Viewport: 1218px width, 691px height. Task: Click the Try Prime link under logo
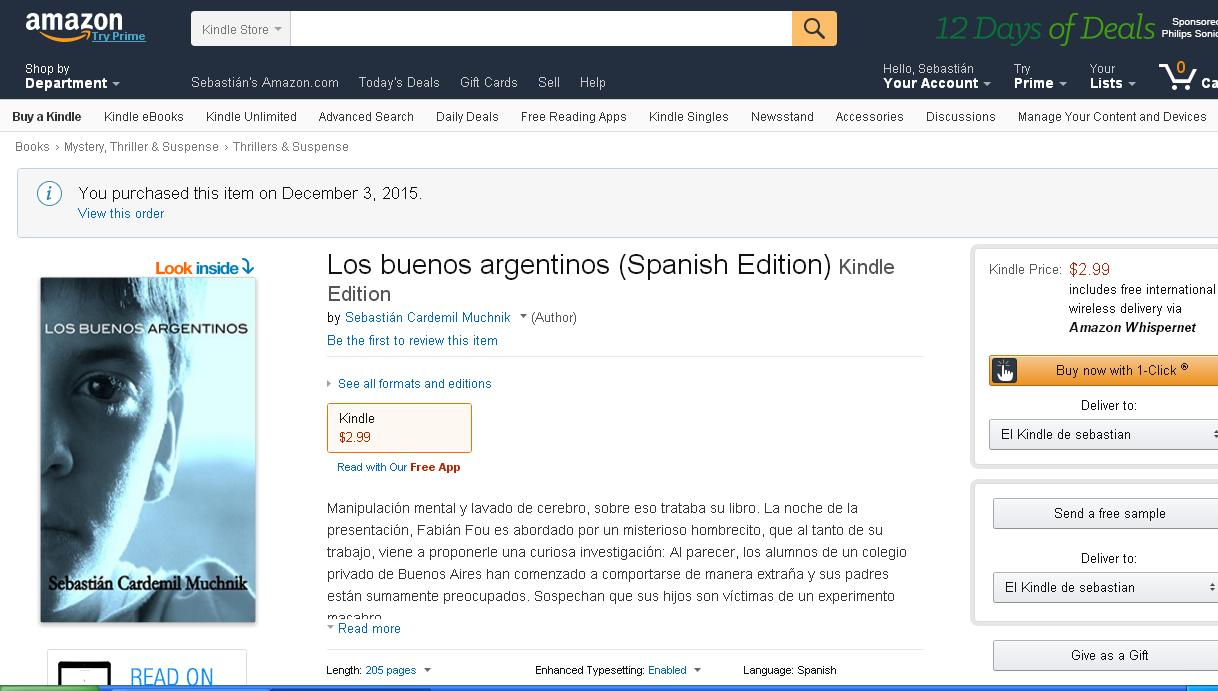(118, 36)
